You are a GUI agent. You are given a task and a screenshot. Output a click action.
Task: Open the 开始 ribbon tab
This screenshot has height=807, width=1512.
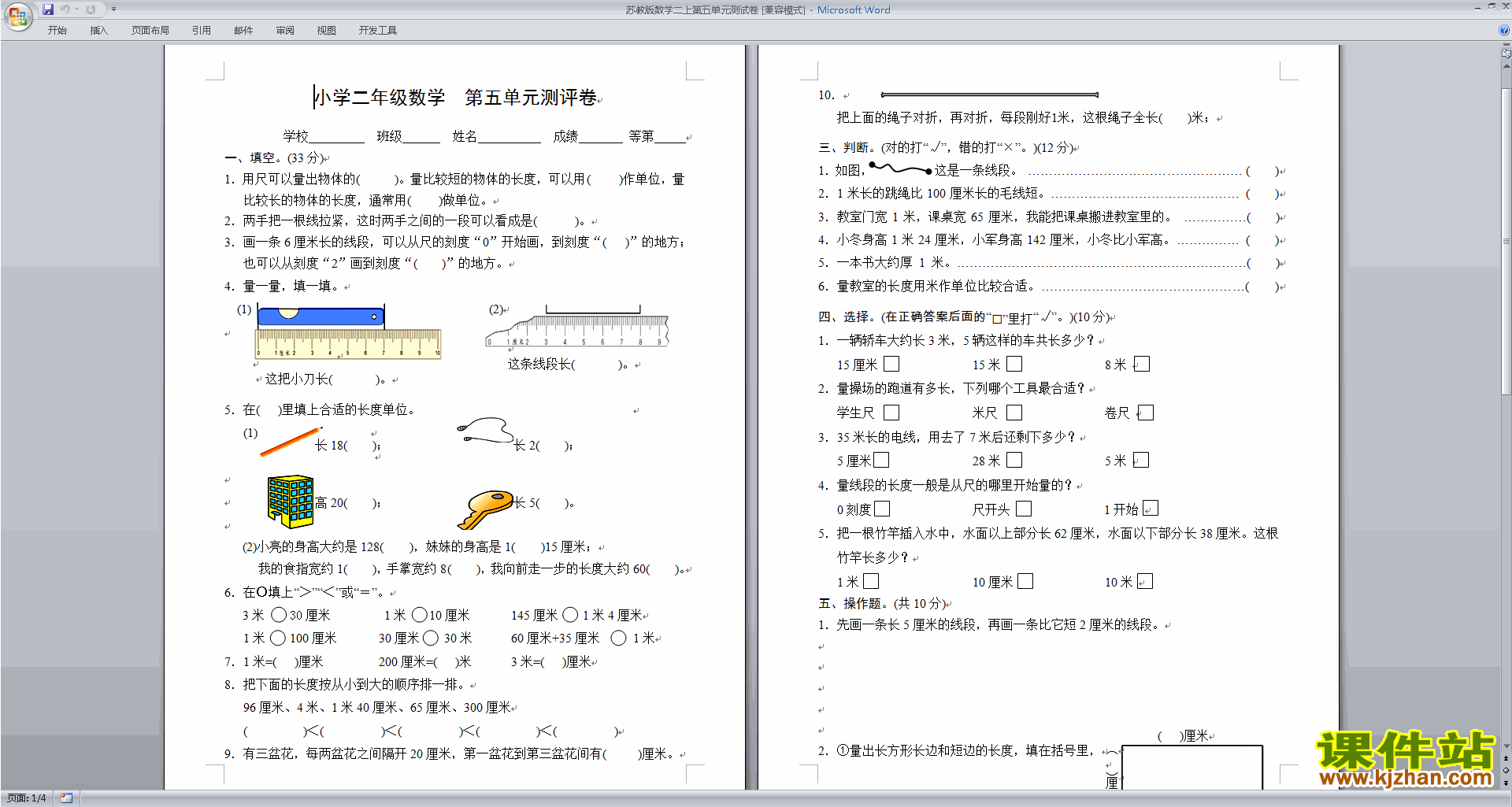coord(57,30)
